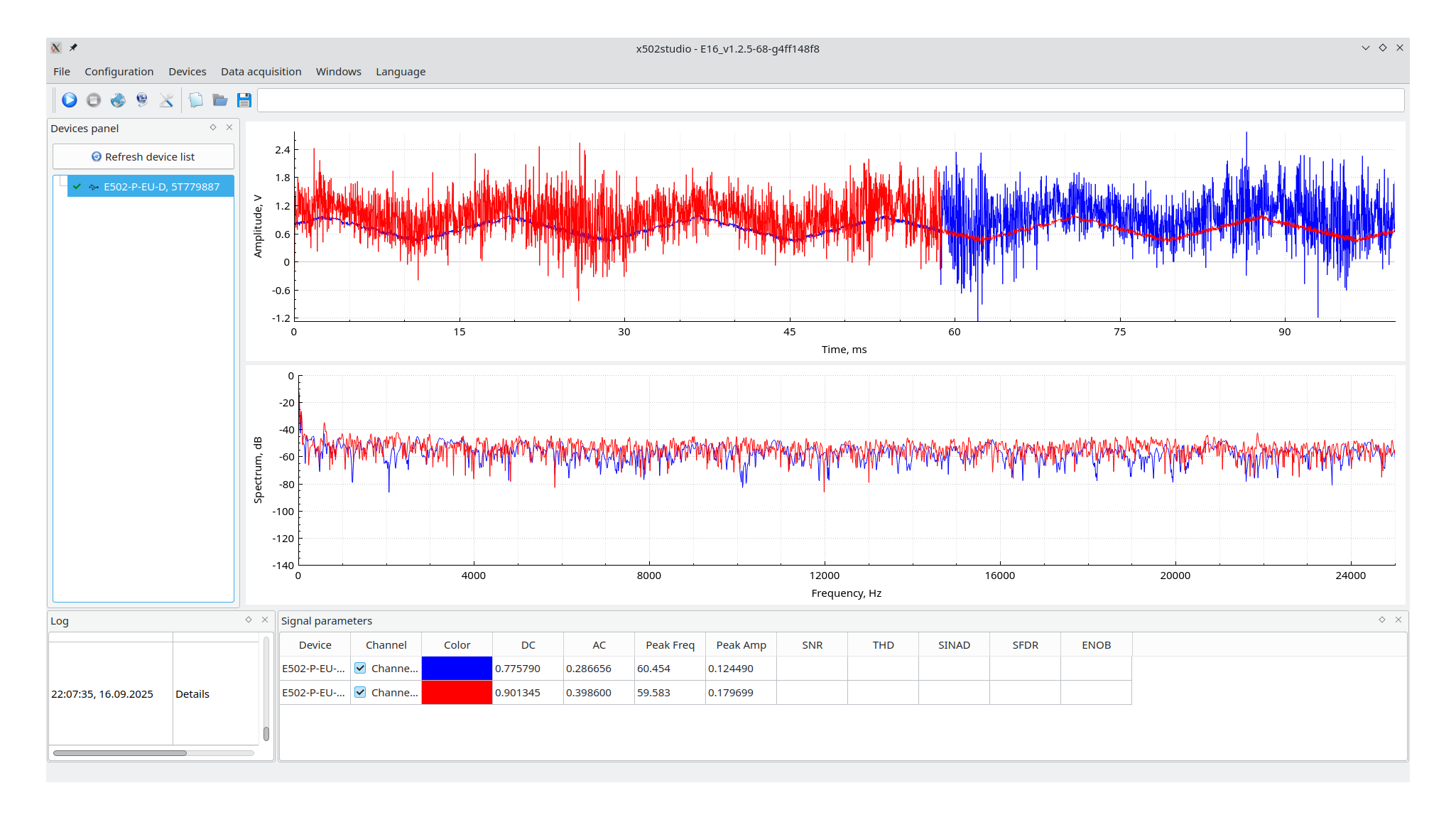Click the network cable device connection icon
Viewport: 1456px width, 837px height.
click(x=142, y=100)
